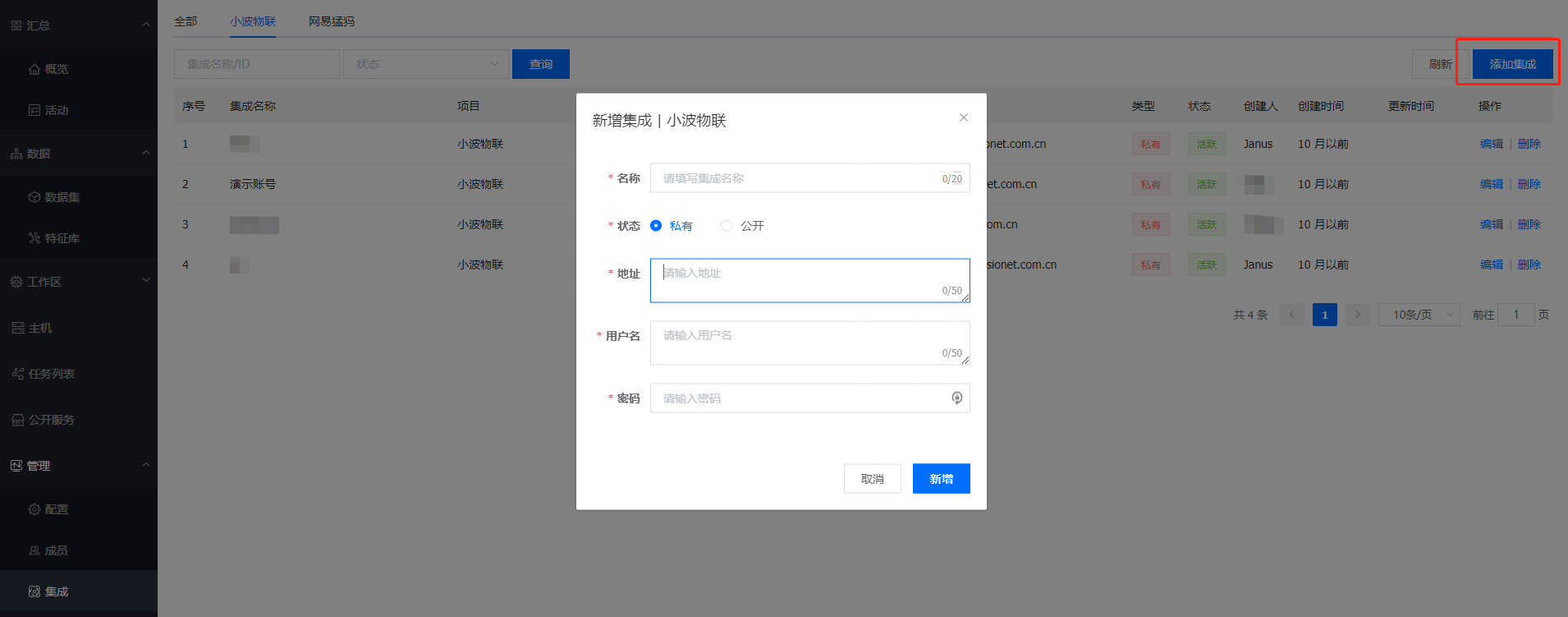Switch to the 全部 tab
Image resolution: width=1568 pixels, height=617 pixels.
click(x=186, y=21)
